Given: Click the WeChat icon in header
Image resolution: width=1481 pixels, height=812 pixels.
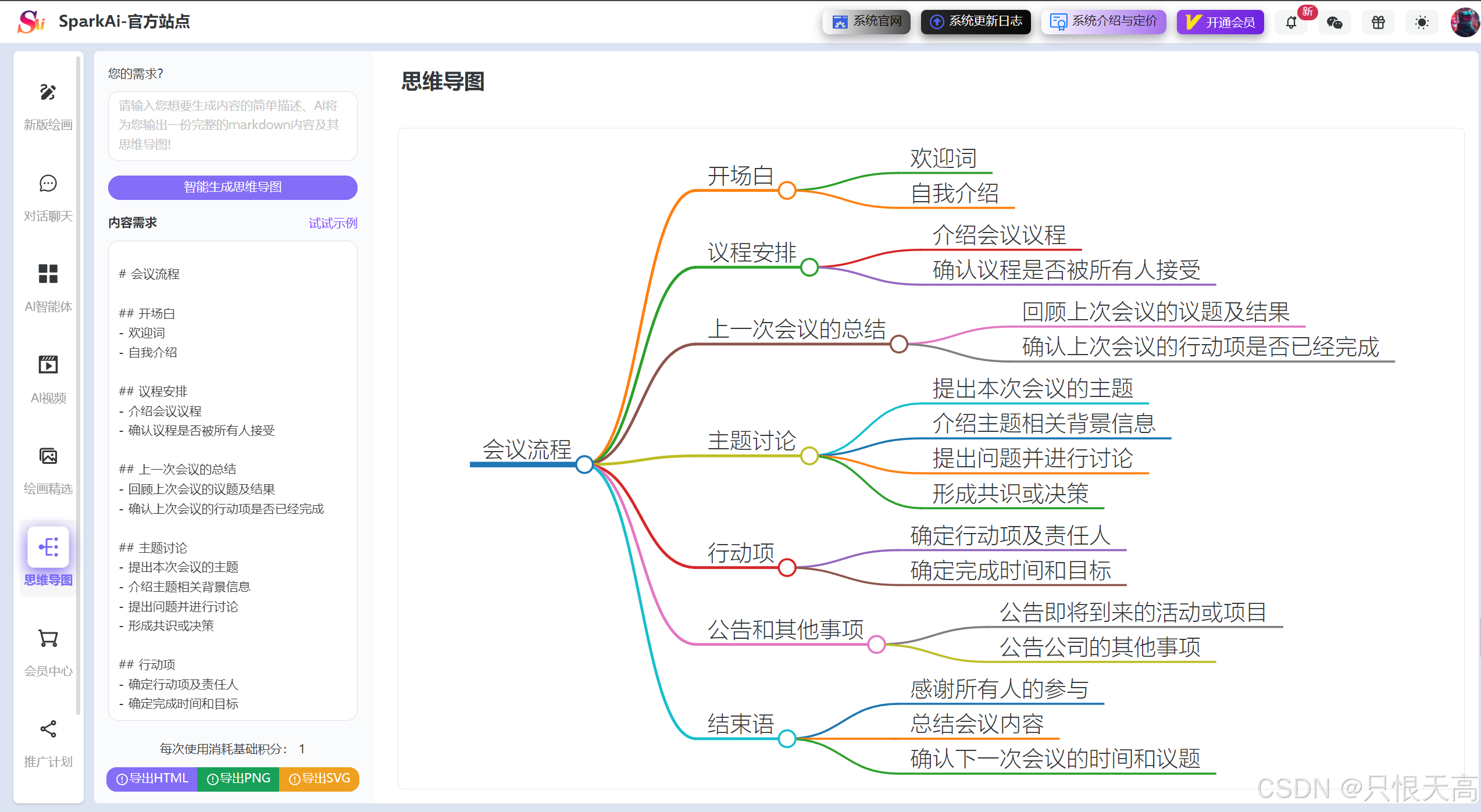Looking at the screenshot, I should coord(1334,23).
